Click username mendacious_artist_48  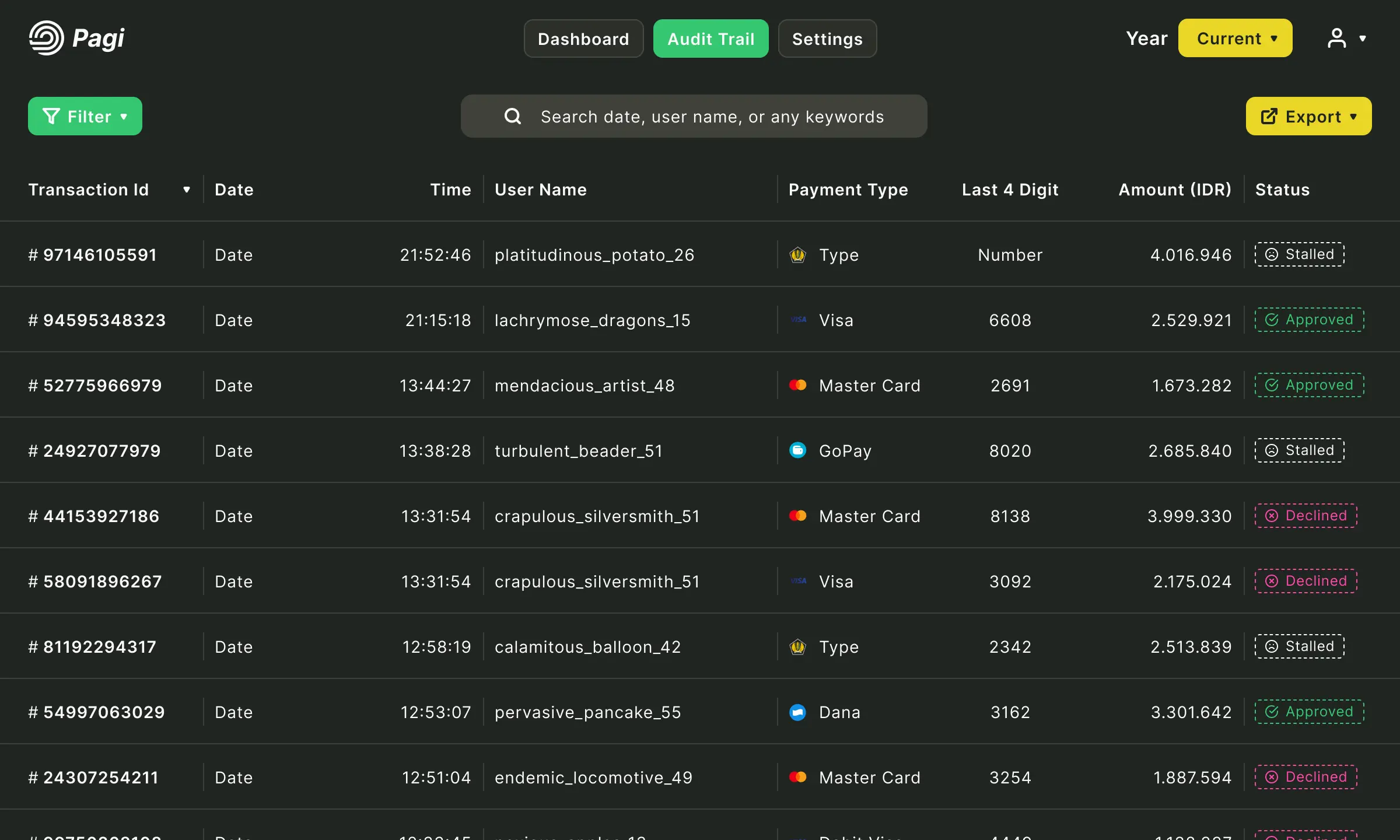coord(584,386)
